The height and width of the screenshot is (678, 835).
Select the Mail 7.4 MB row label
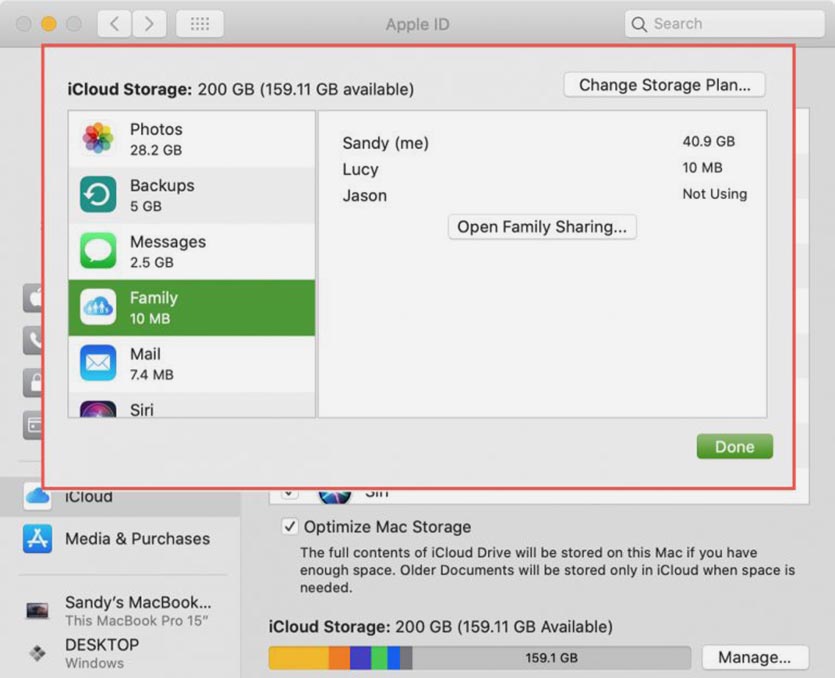coord(152,364)
